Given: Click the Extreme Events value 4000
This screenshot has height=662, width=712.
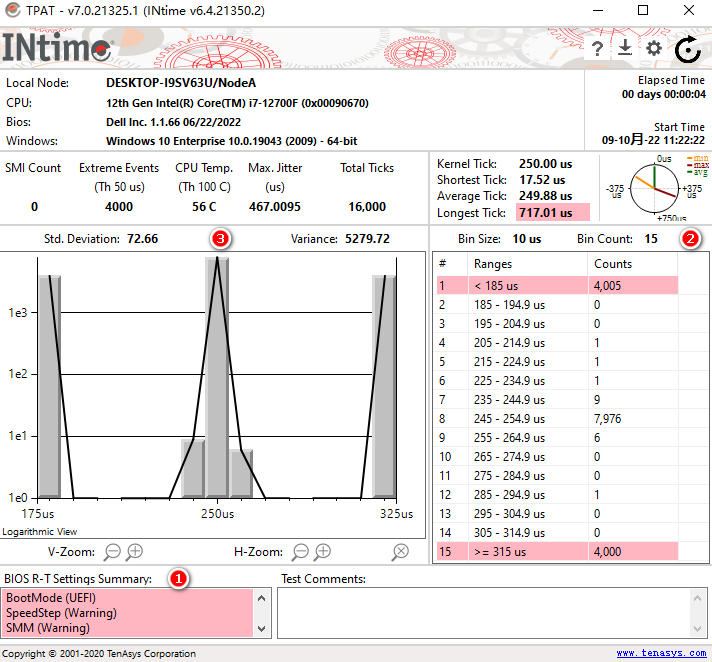Looking at the screenshot, I should coord(119,207).
